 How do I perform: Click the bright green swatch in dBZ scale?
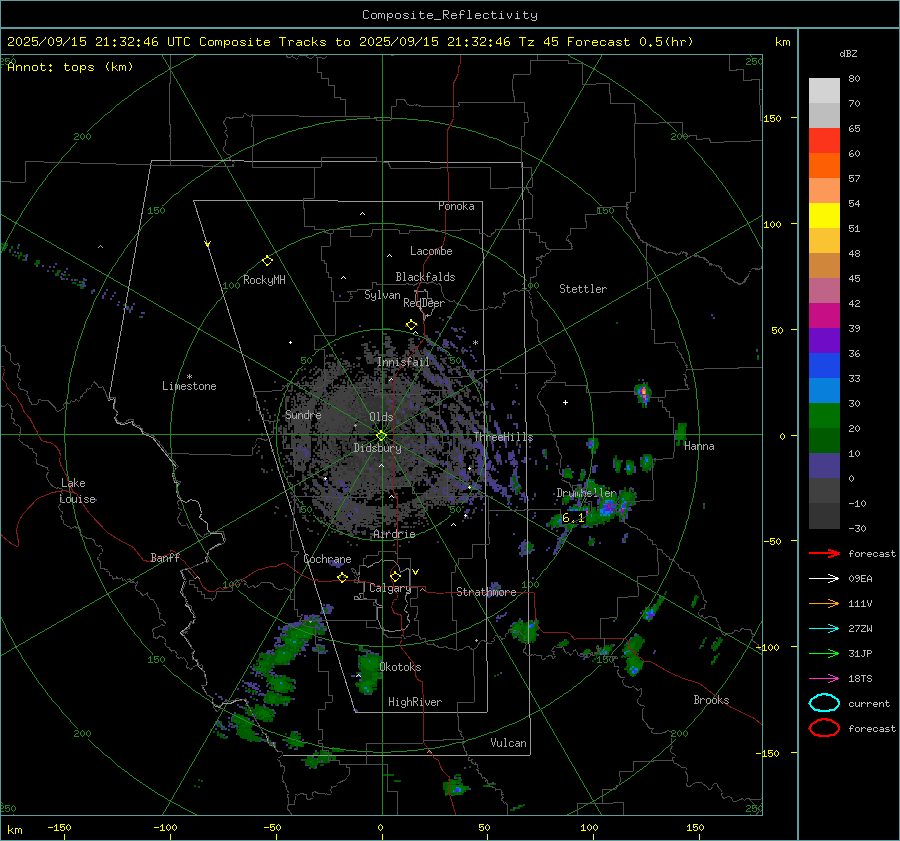pos(824,416)
